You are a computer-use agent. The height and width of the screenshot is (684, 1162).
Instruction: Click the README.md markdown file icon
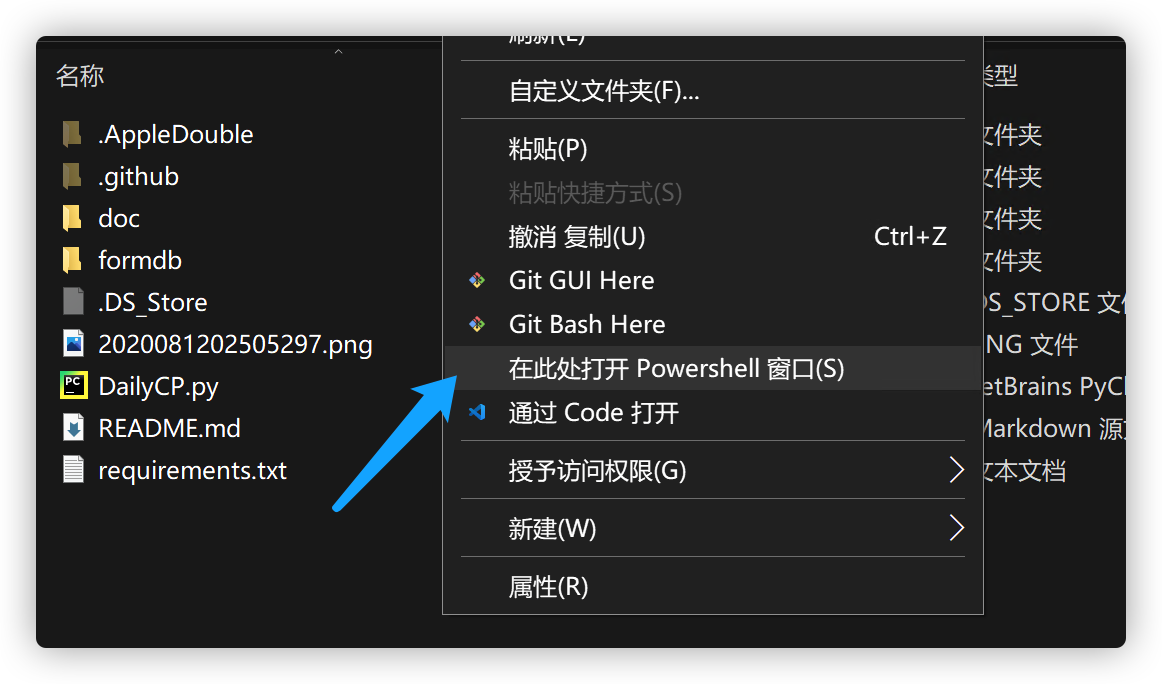73,428
